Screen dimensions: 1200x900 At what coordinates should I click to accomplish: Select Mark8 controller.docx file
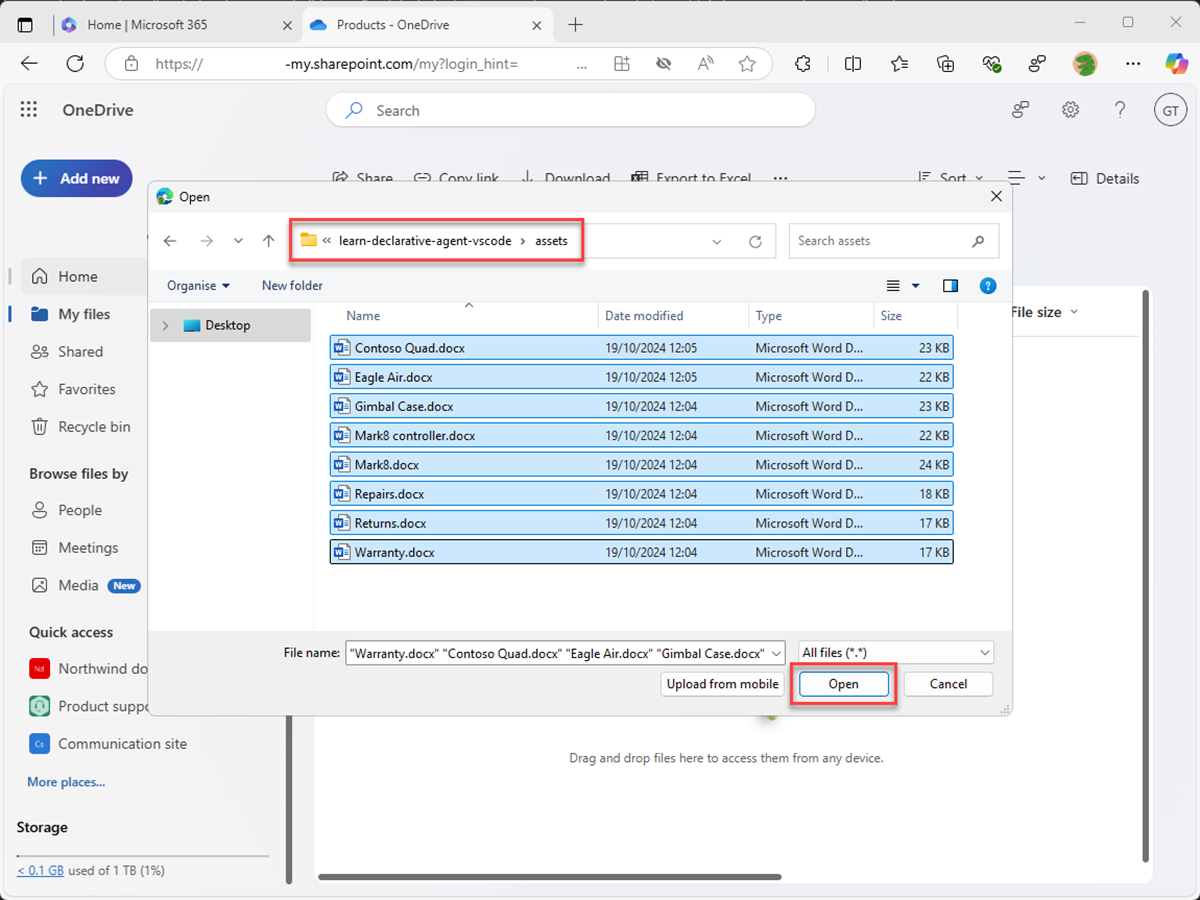[641, 435]
